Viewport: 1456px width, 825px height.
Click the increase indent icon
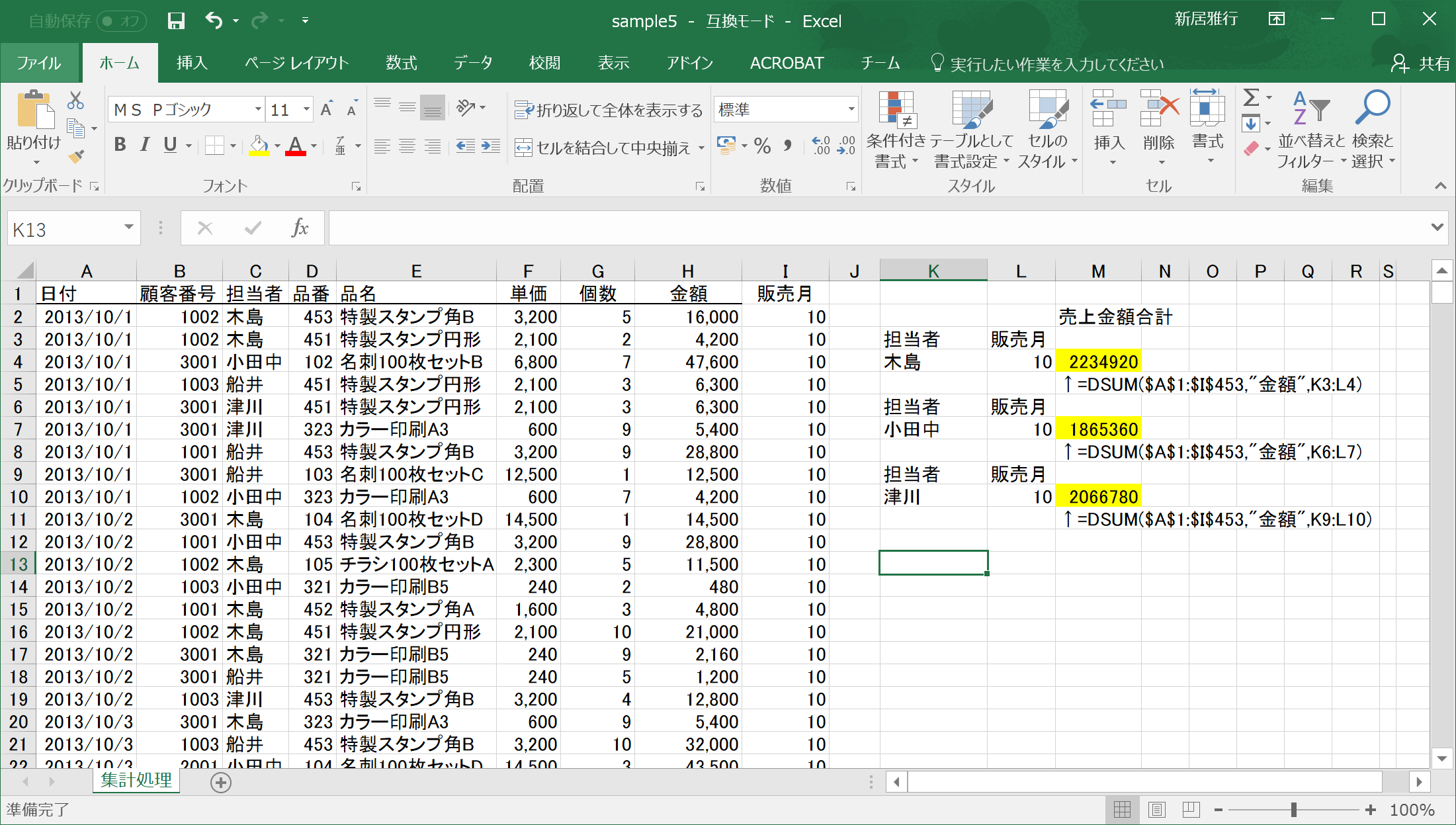coord(490,146)
